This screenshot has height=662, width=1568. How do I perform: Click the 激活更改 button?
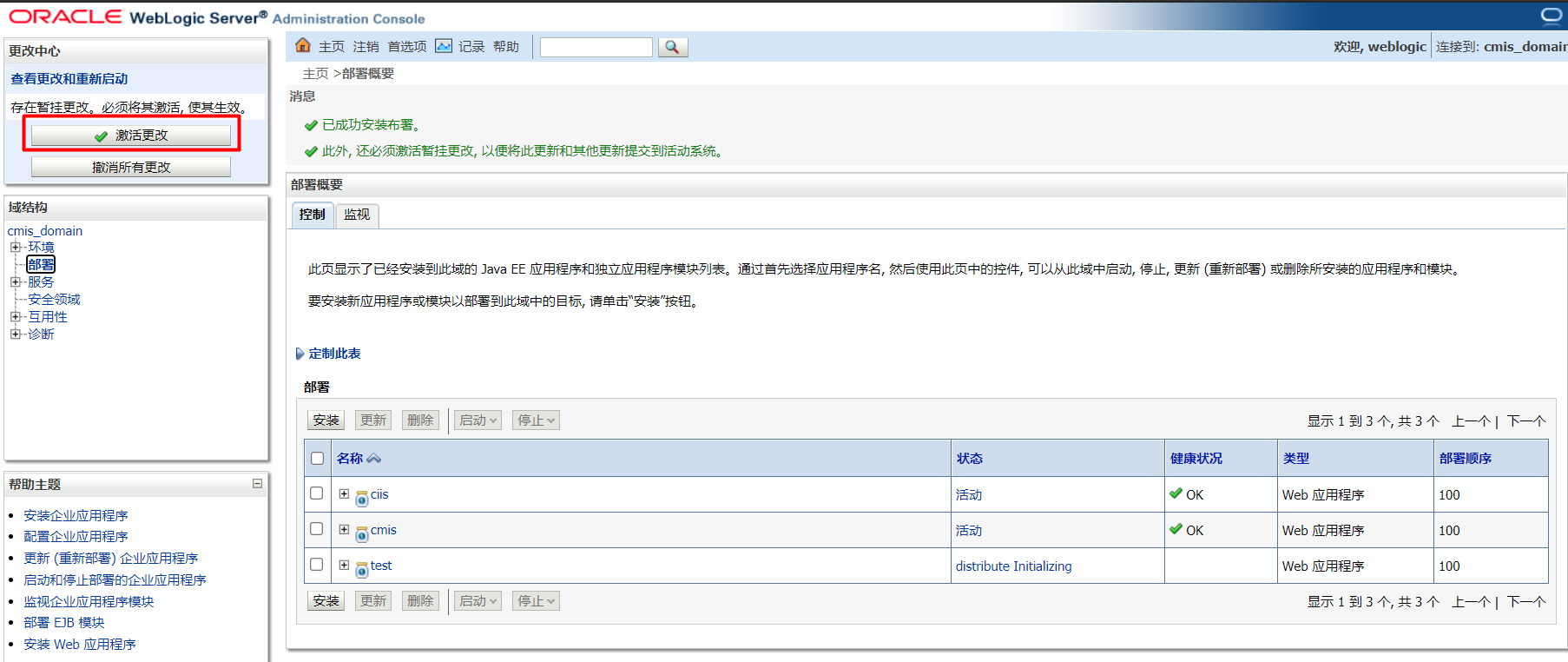point(131,136)
